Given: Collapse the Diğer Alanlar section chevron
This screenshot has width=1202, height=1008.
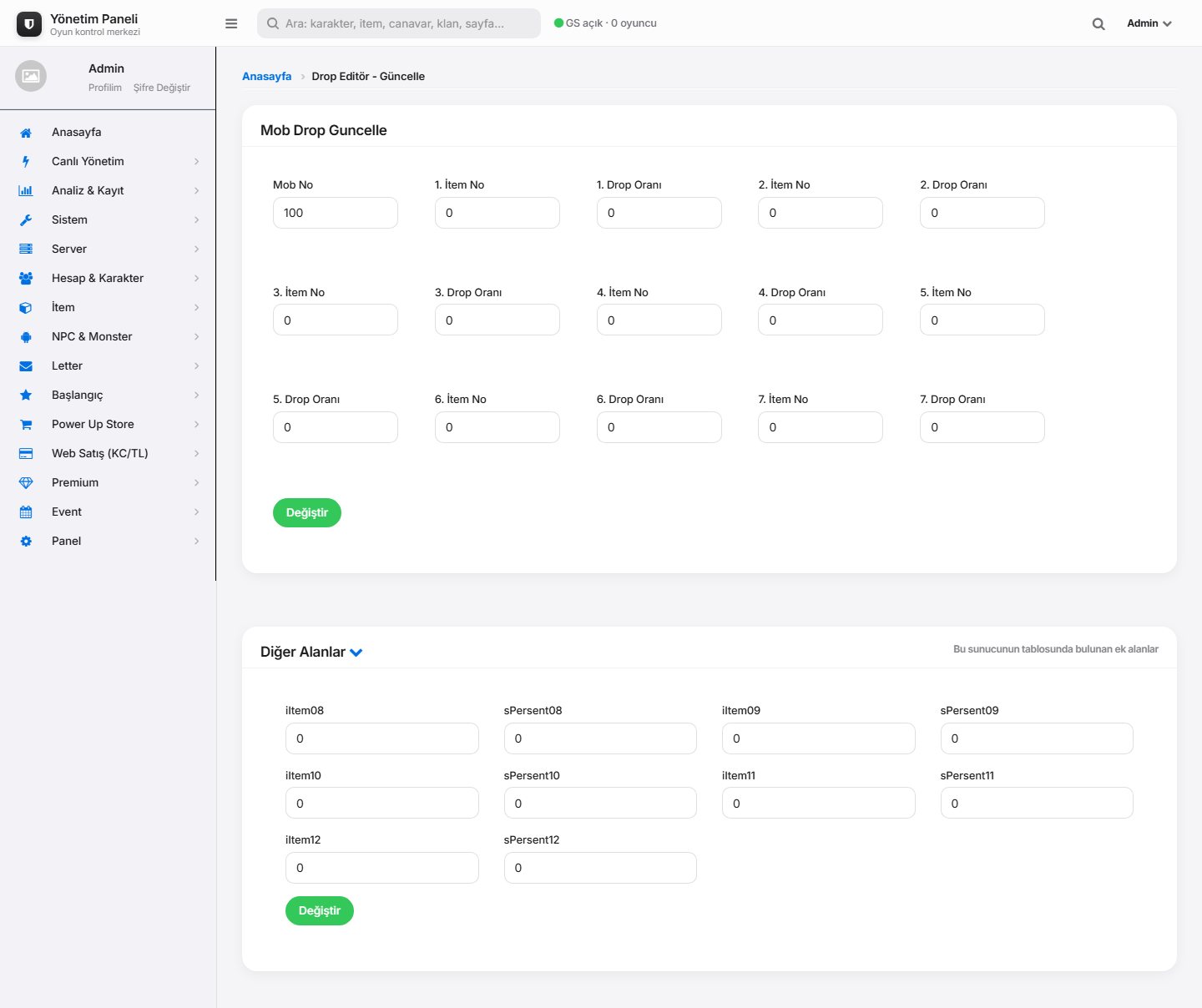Looking at the screenshot, I should (356, 653).
